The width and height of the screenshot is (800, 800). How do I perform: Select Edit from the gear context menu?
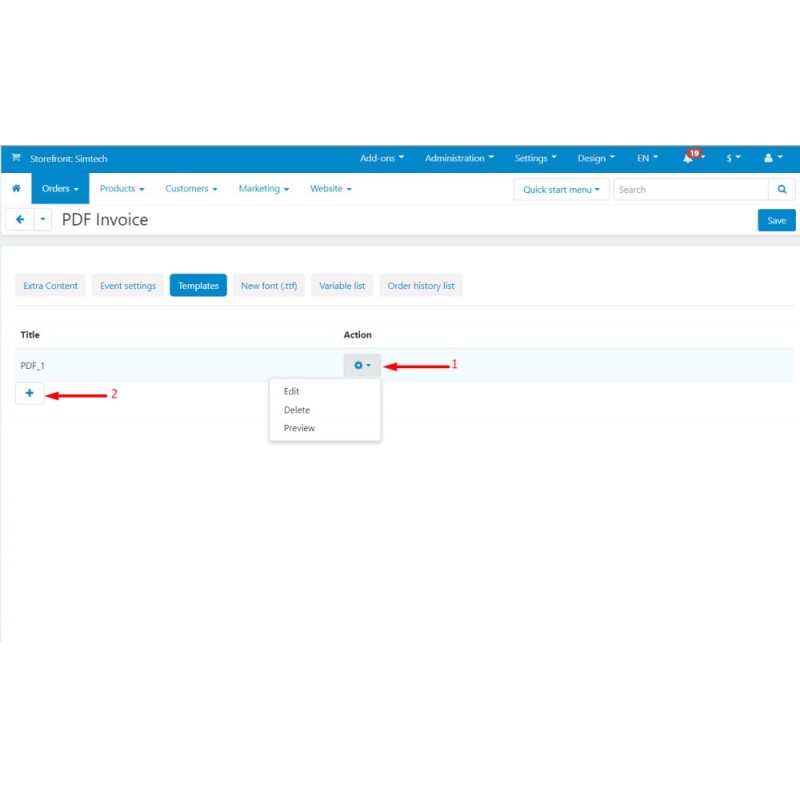(x=291, y=391)
